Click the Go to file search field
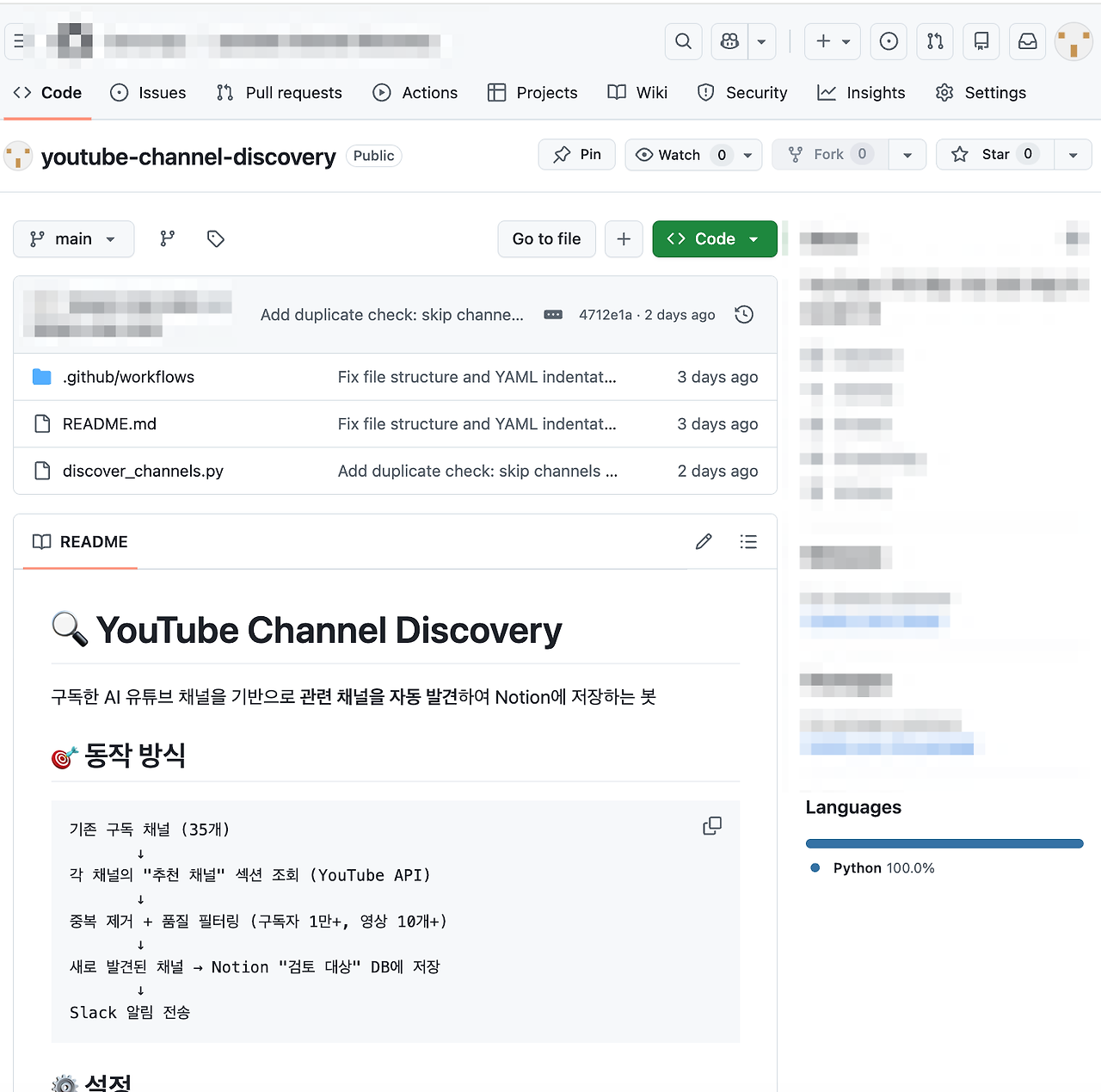This screenshot has width=1101, height=1092. [546, 239]
